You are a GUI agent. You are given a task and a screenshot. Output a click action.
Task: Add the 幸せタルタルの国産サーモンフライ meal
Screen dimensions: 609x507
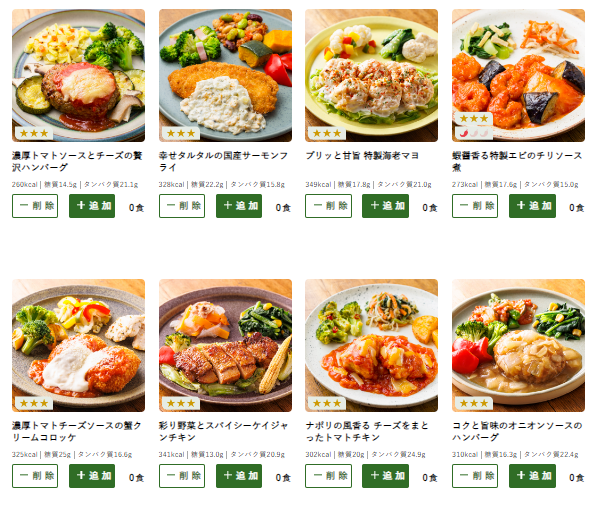[x=239, y=206]
